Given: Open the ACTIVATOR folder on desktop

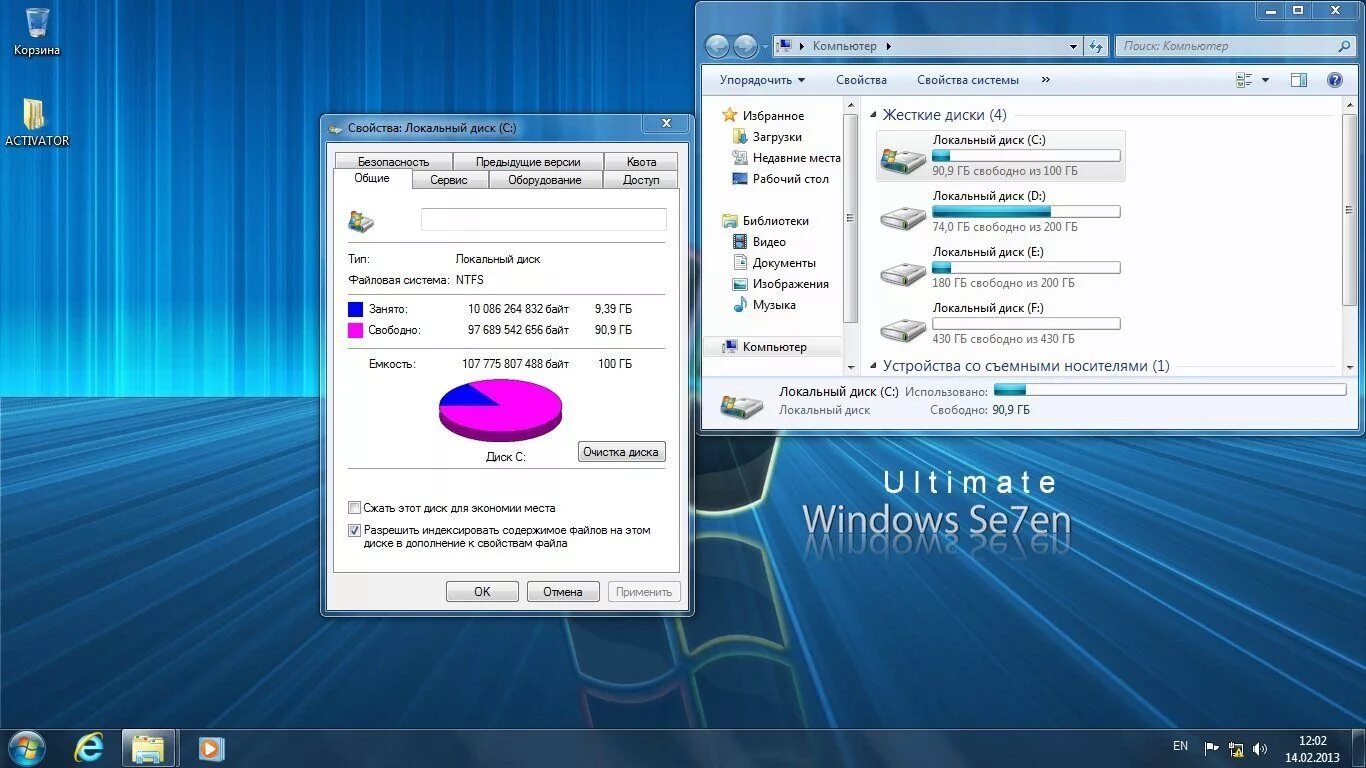Looking at the screenshot, I should click(x=37, y=122).
